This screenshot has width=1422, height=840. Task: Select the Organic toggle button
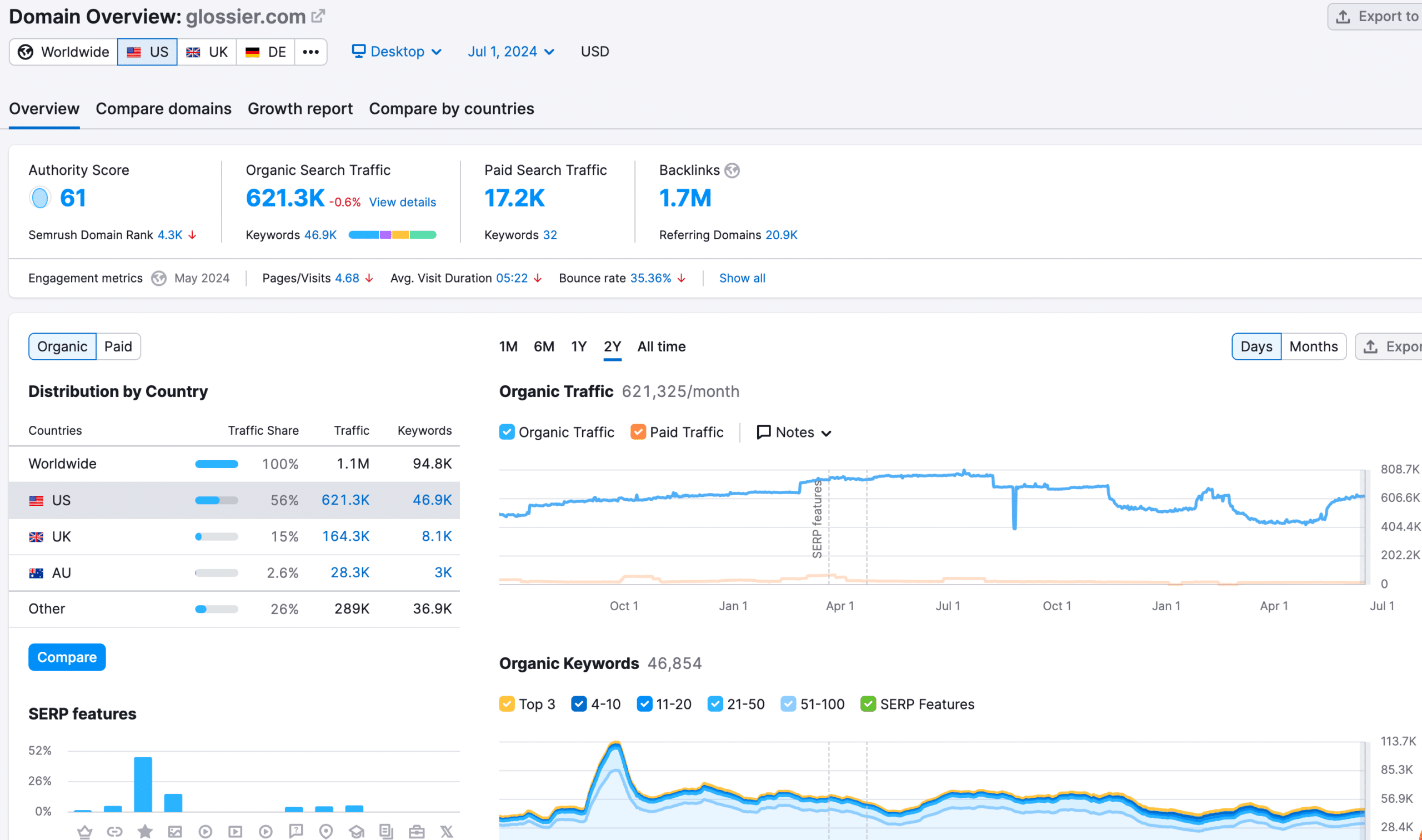[x=62, y=346]
